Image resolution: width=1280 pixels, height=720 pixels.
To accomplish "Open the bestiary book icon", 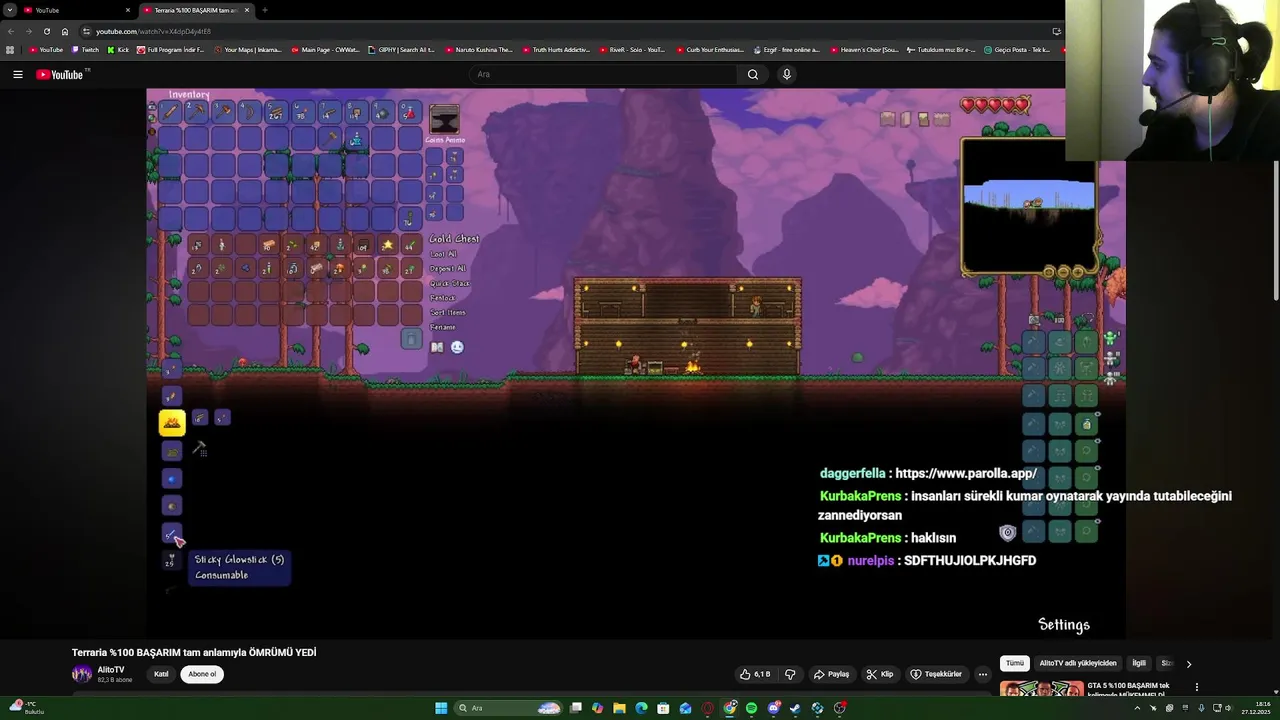I will [x=437, y=347].
